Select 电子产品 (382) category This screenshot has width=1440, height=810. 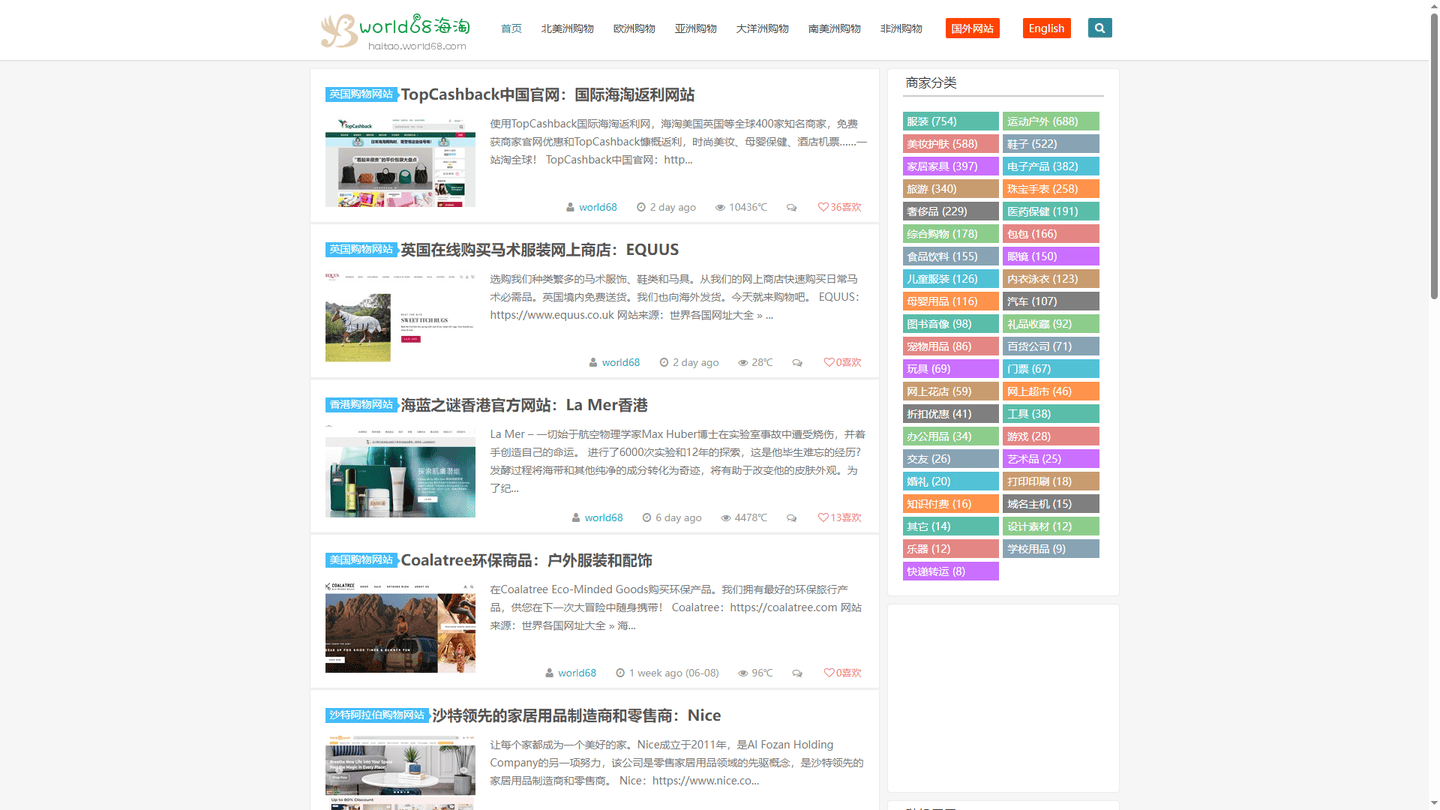click(x=1051, y=166)
